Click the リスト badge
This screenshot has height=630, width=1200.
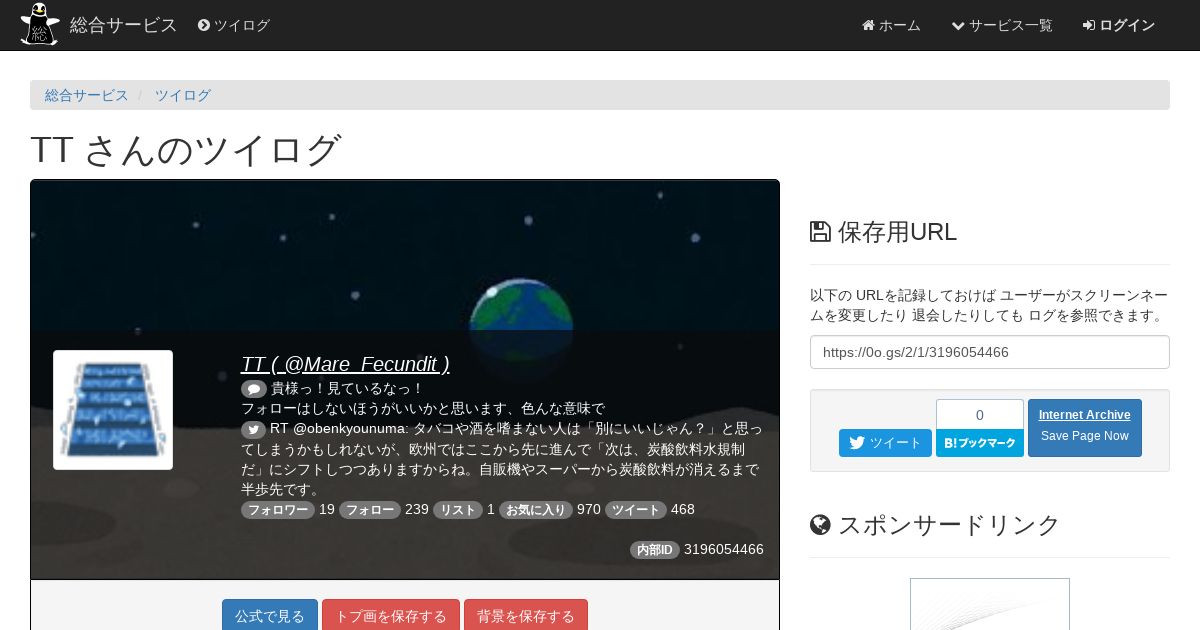(458, 510)
